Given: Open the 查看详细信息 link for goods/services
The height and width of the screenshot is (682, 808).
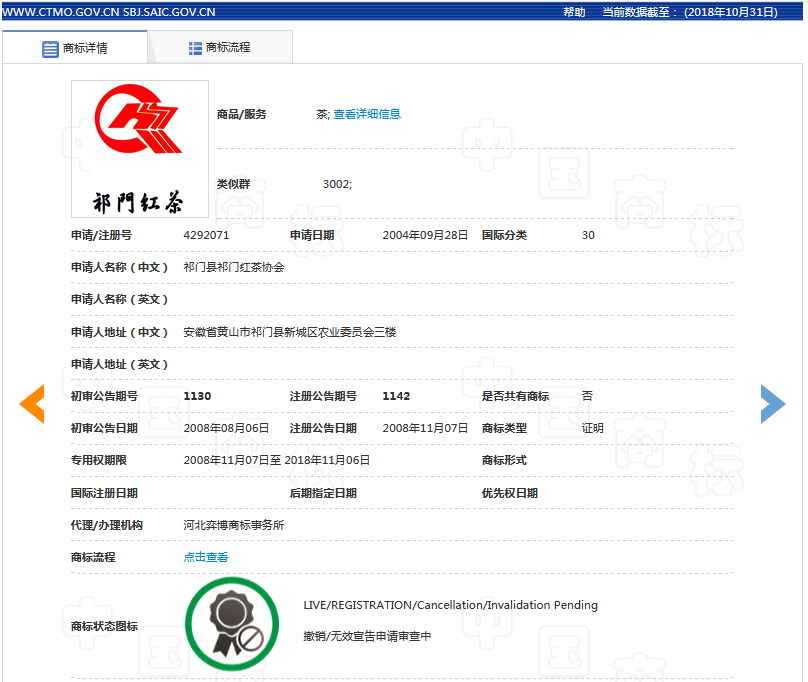Looking at the screenshot, I should pyautogui.click(x=367, y=114).
